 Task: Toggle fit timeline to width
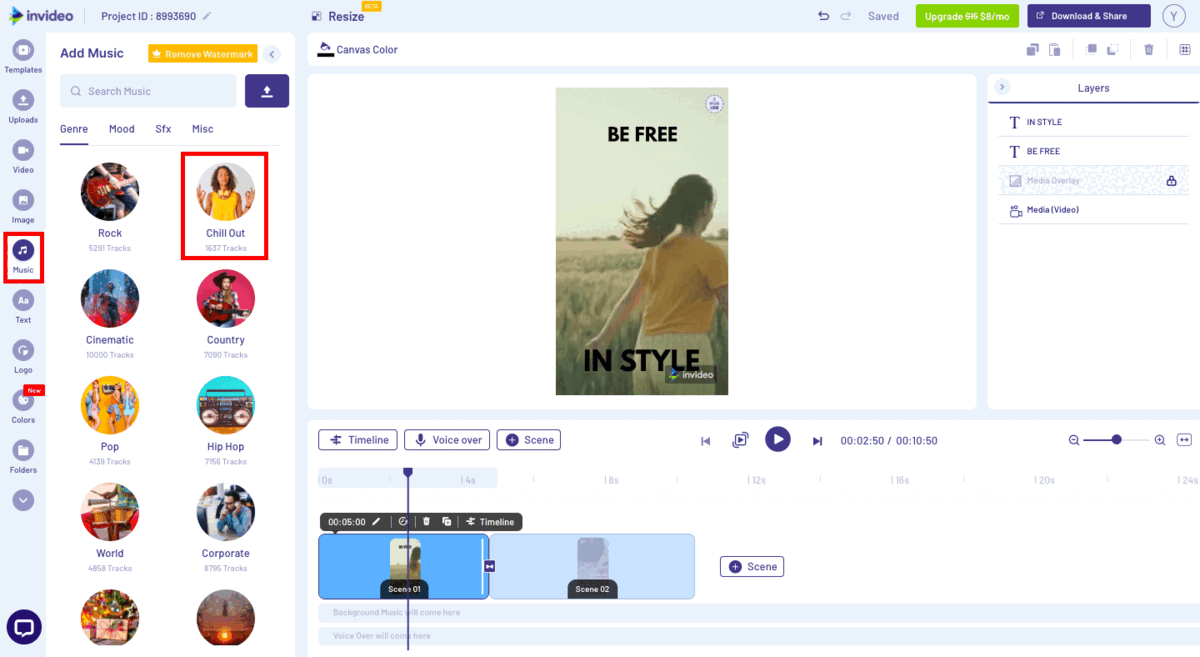click(1184, 440)
